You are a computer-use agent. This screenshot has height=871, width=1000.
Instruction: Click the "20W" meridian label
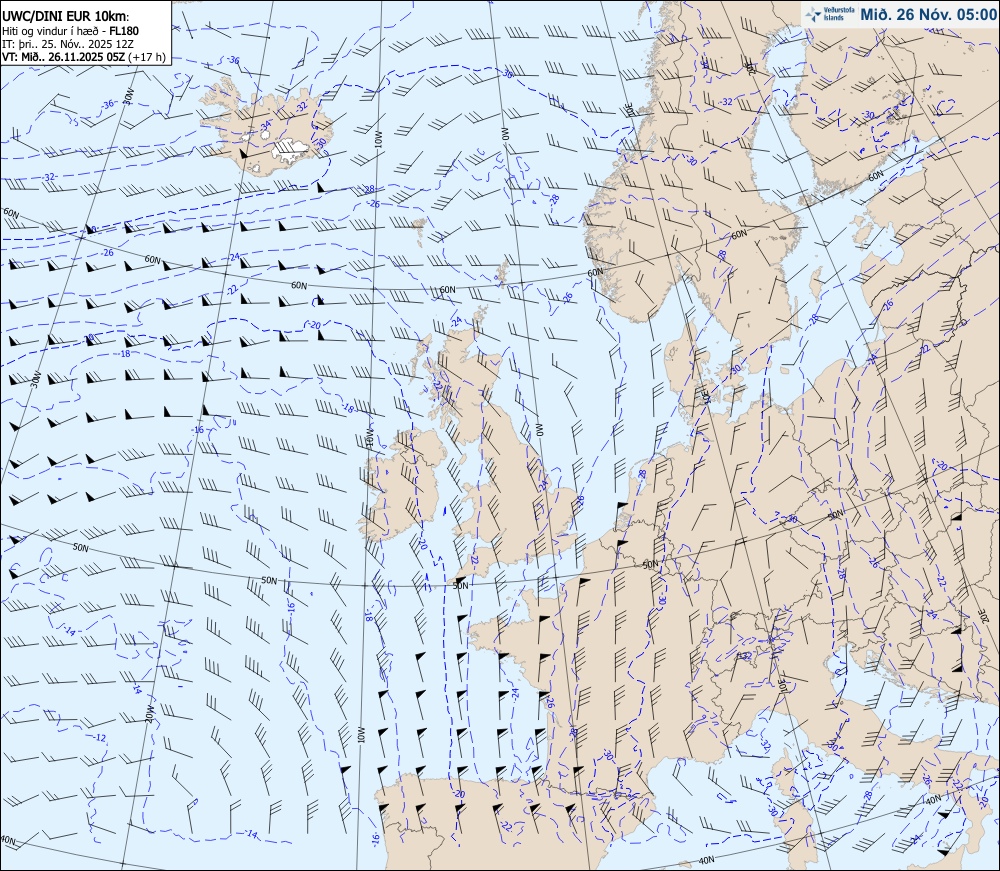coord(149,713)
